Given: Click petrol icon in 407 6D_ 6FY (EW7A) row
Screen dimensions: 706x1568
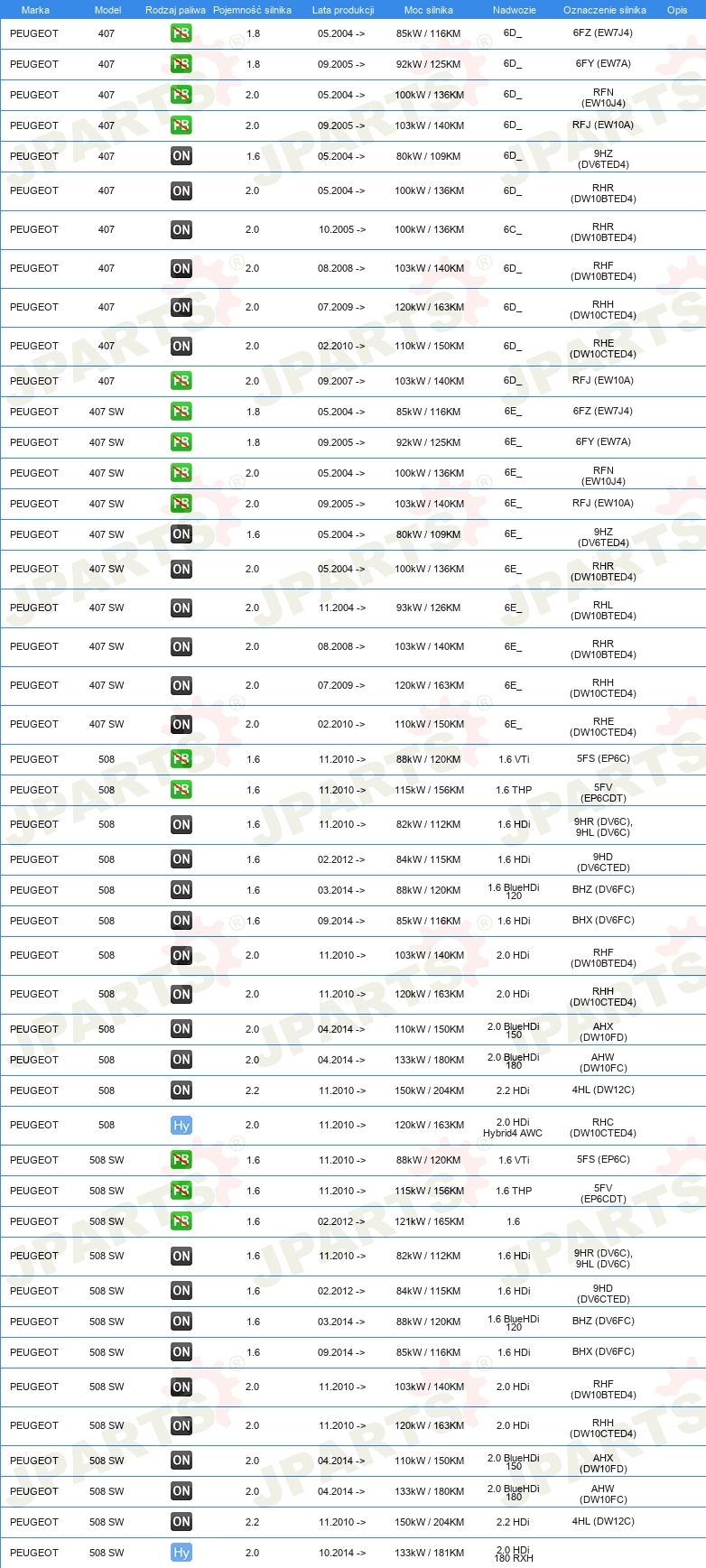Looking at the screenshot, I should pyautogui.click(x=181, y=64).
